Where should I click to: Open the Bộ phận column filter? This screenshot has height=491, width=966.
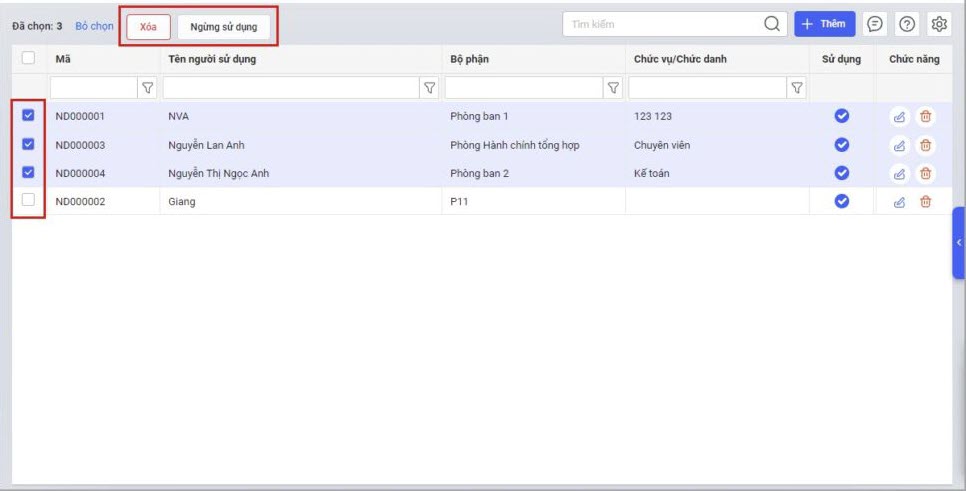[x=614, y=88]
